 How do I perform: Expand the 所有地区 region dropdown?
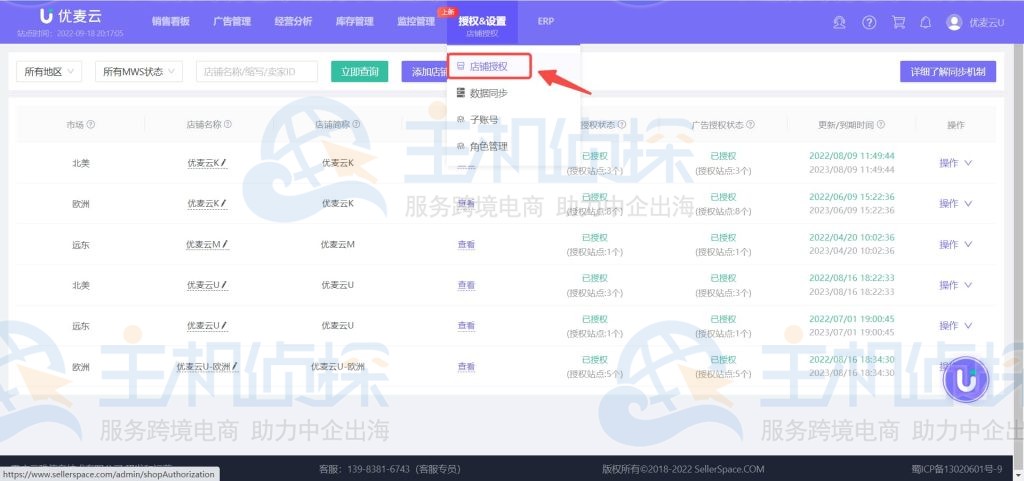pos(49,72)
